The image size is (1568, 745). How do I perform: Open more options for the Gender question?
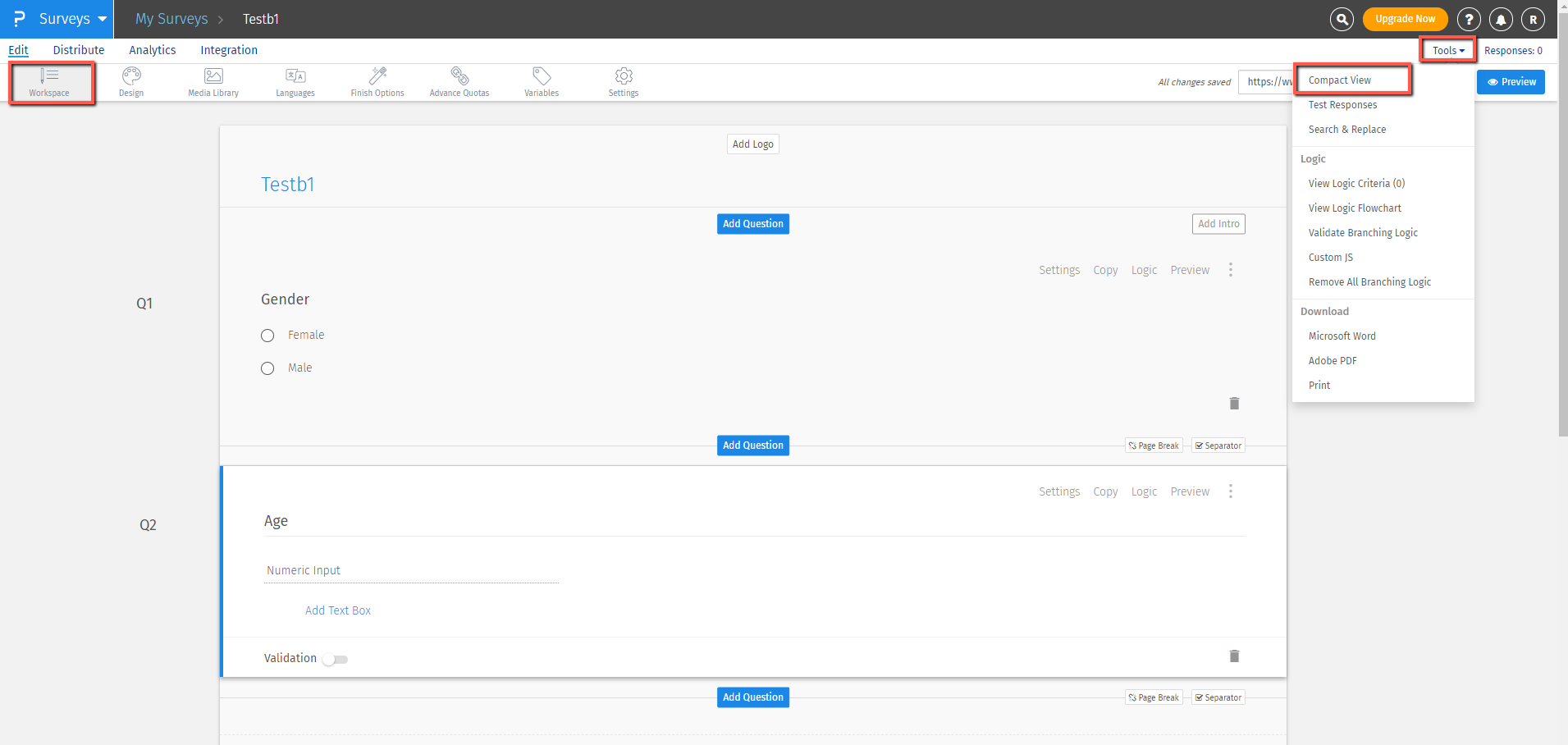click(x=1231, y=269)
